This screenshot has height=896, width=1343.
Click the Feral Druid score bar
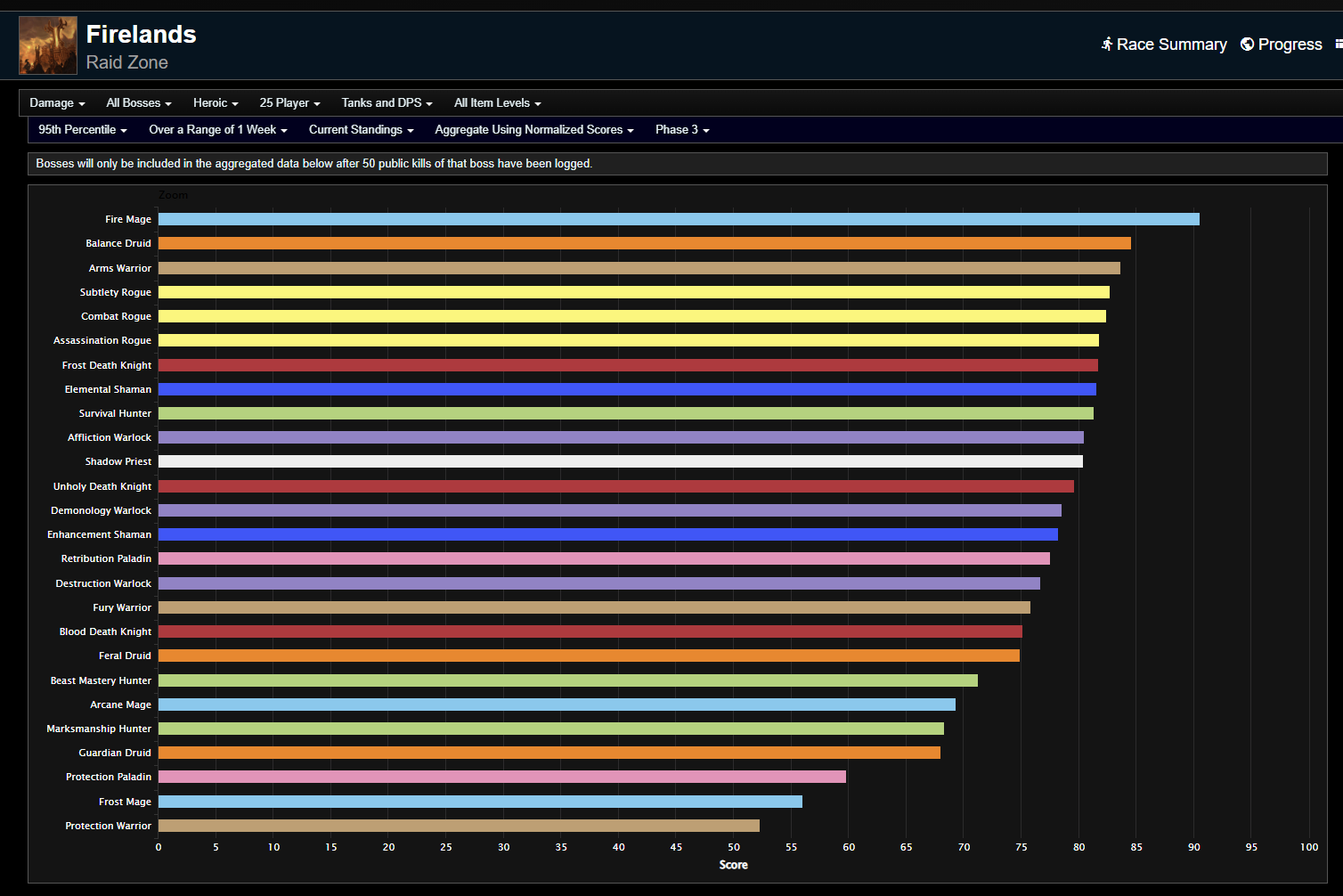click(589, 656)
